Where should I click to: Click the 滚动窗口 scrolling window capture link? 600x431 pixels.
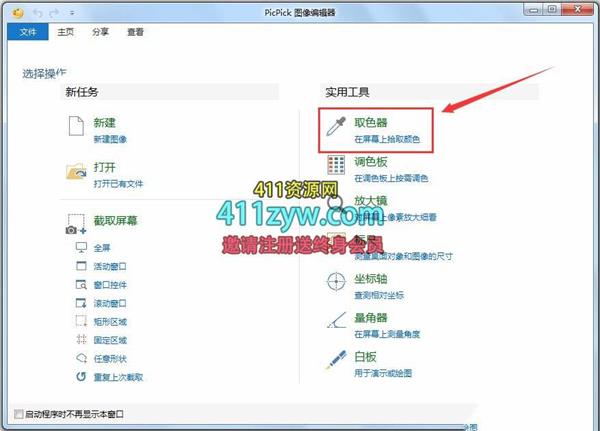point(109,303)
